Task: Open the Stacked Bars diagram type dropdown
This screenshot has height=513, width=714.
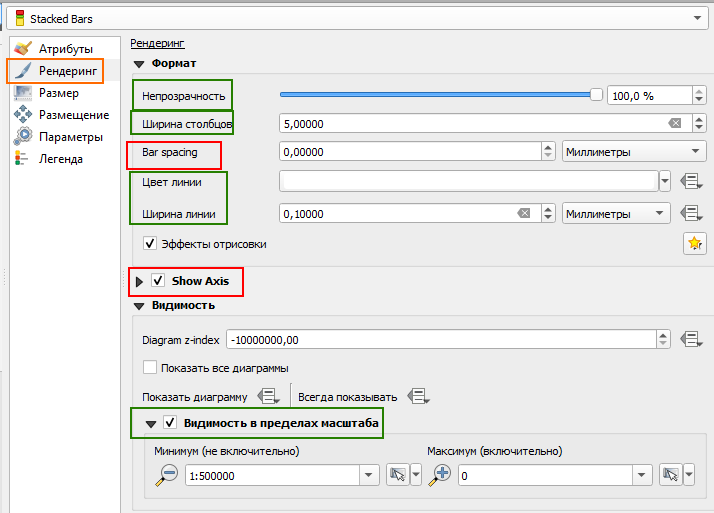Action: 695,18
